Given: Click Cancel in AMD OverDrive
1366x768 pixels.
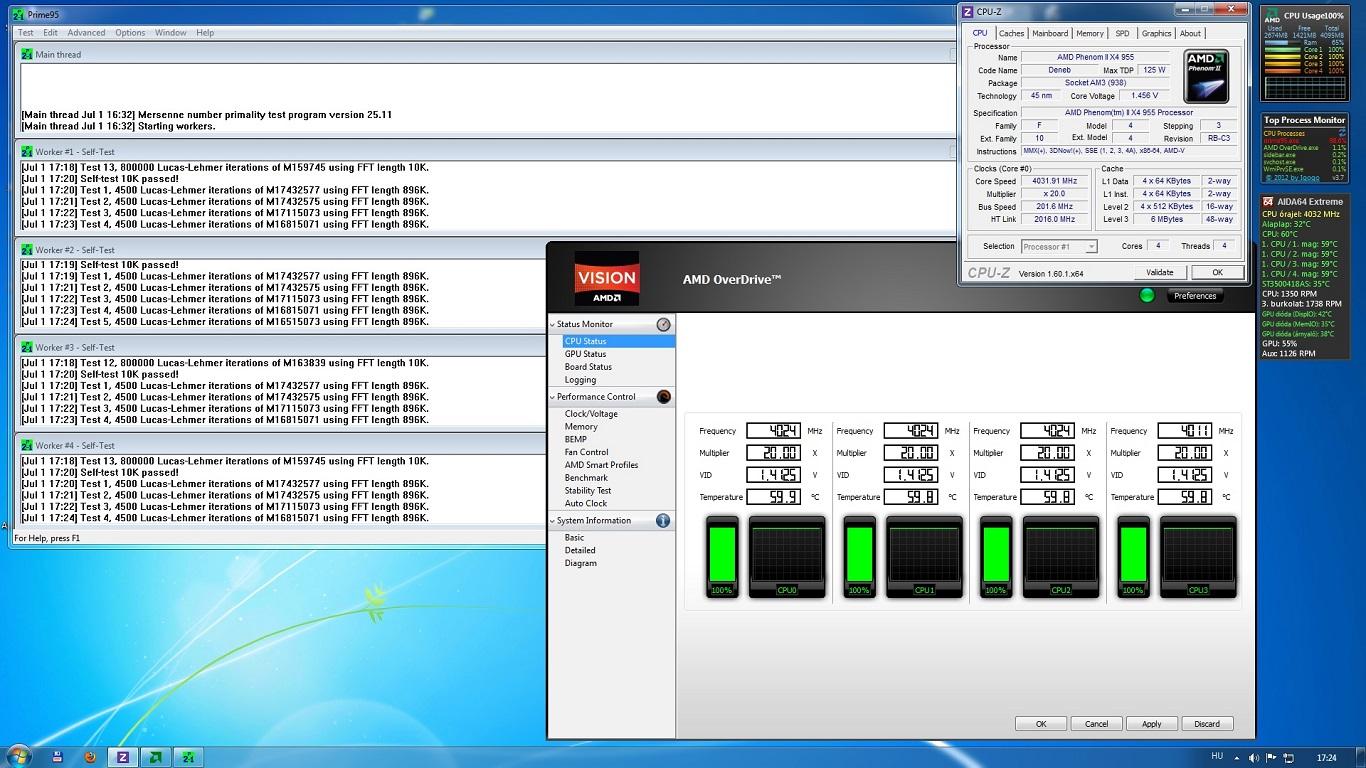Looking at the screenshot, I should coord(1096,724).
